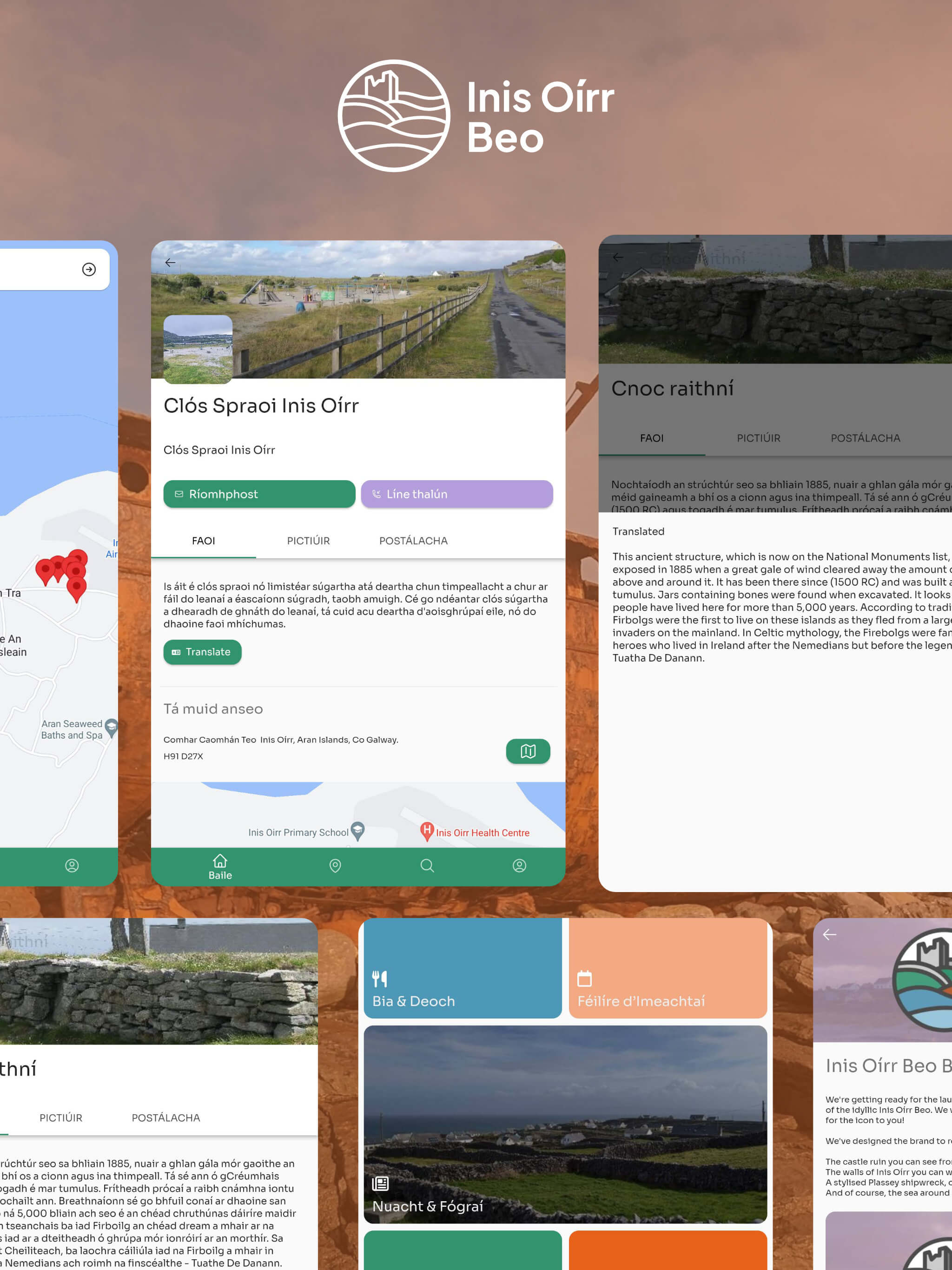Select the Aran Seaweed Baths and Spa marker
The width and height of the screenshot is (952, 1270).
(112, 728)
